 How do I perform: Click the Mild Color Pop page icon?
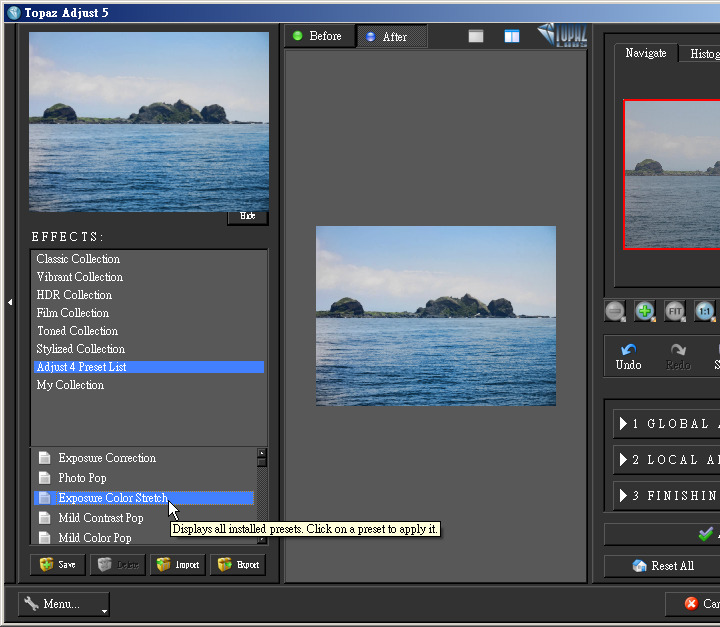pos(45,537)
